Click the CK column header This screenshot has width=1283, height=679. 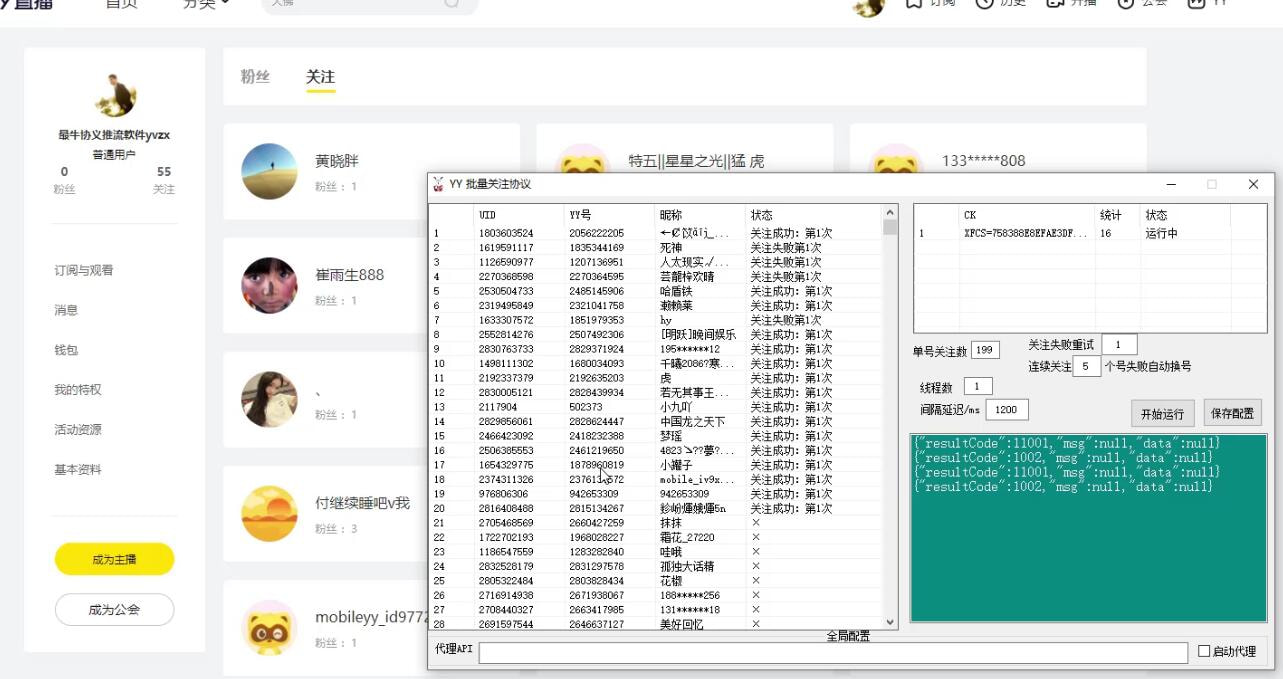pos(1027,215)
